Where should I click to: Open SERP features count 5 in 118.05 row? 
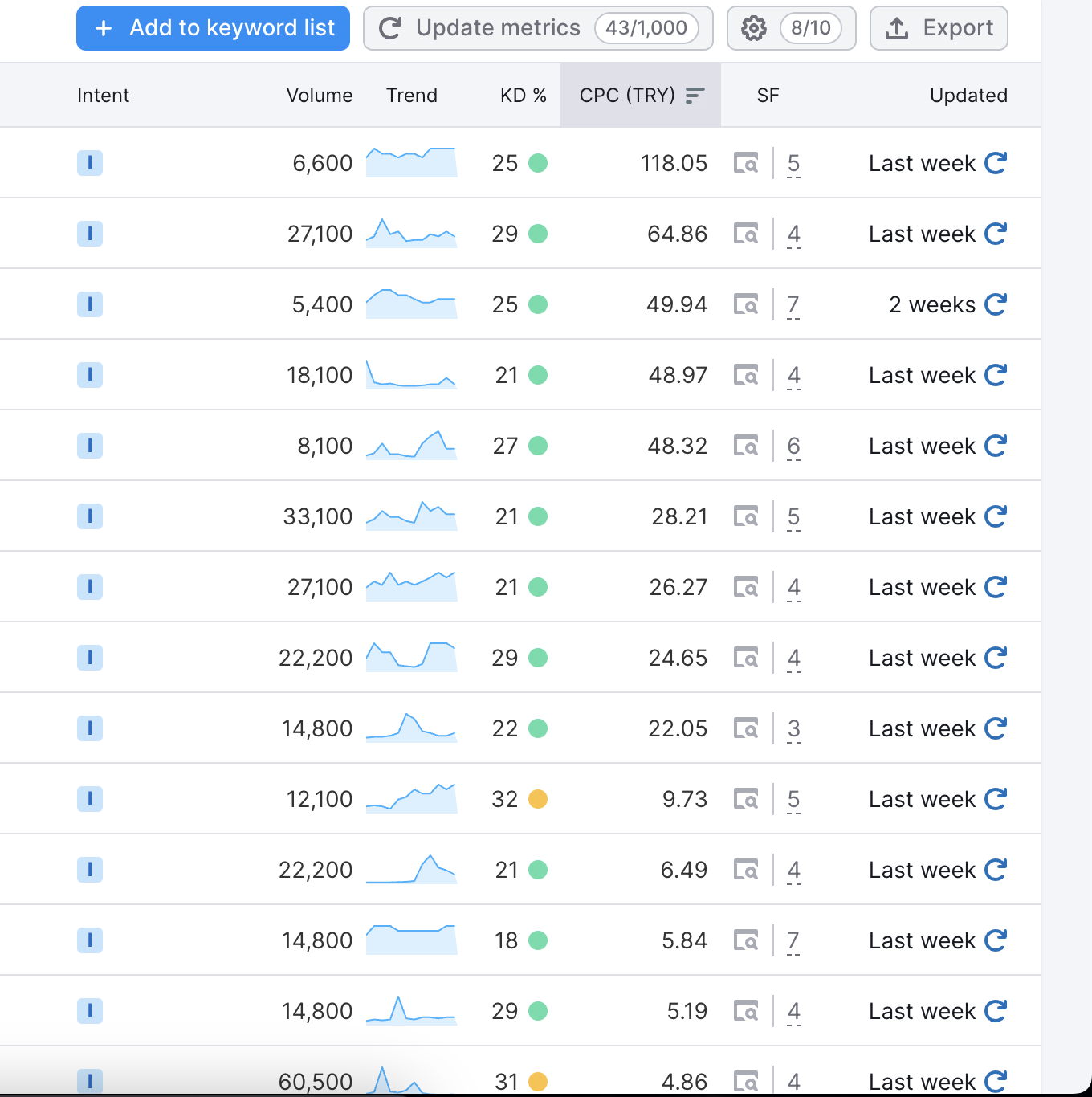point(793,164)
